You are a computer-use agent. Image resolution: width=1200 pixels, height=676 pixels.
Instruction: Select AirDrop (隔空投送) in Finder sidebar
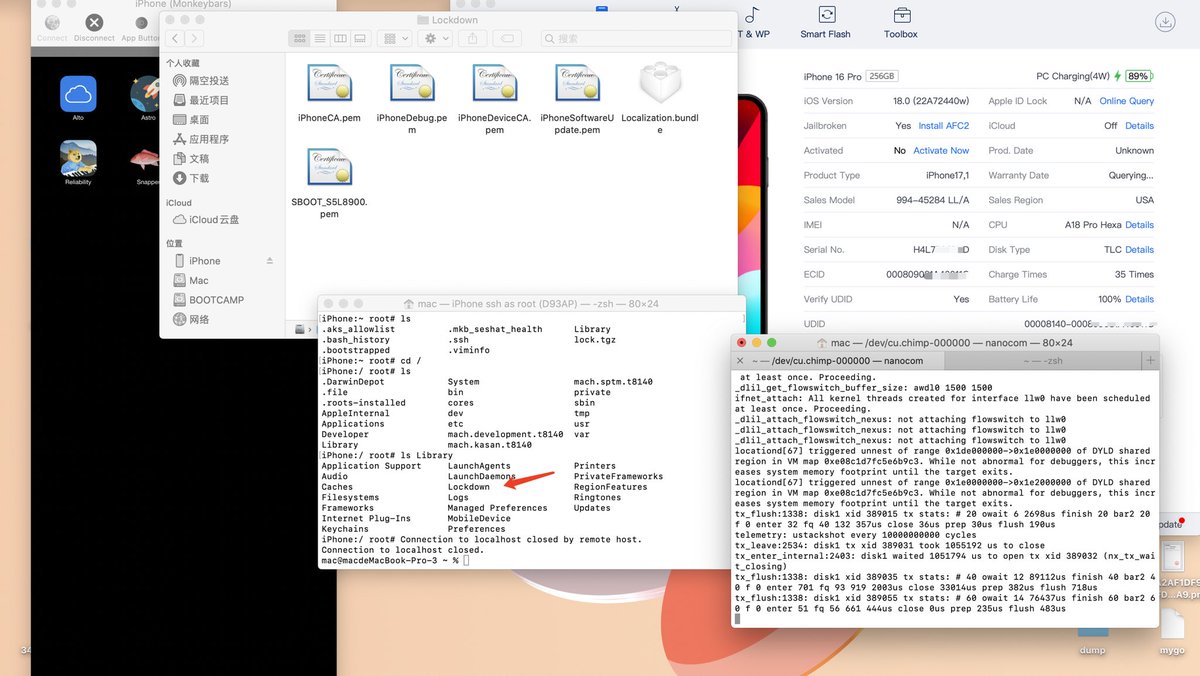pyautogui.click(x=201, y=81)
